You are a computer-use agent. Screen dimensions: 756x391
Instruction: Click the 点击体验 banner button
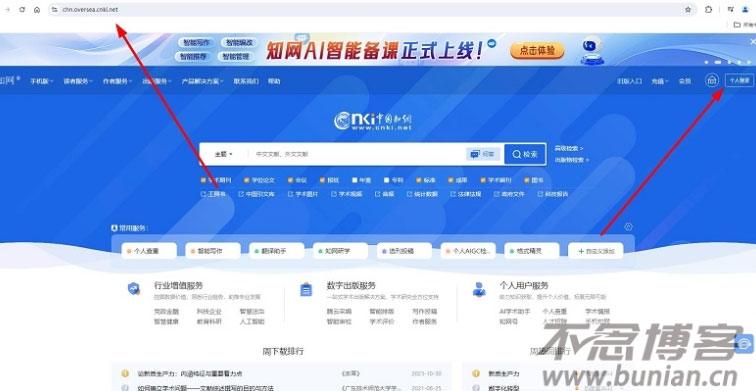[x=537, y=50]
